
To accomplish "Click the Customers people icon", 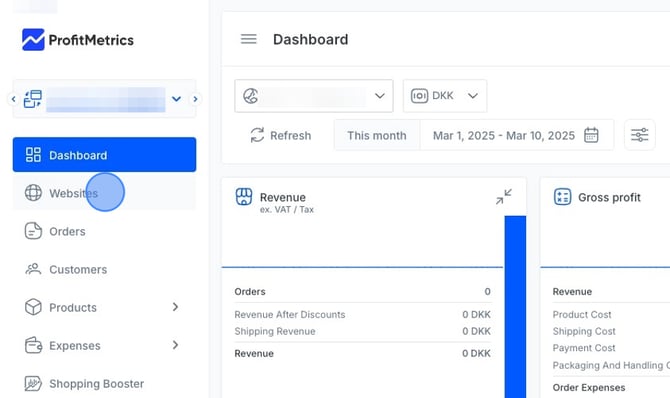I will (x=33, y=269).
